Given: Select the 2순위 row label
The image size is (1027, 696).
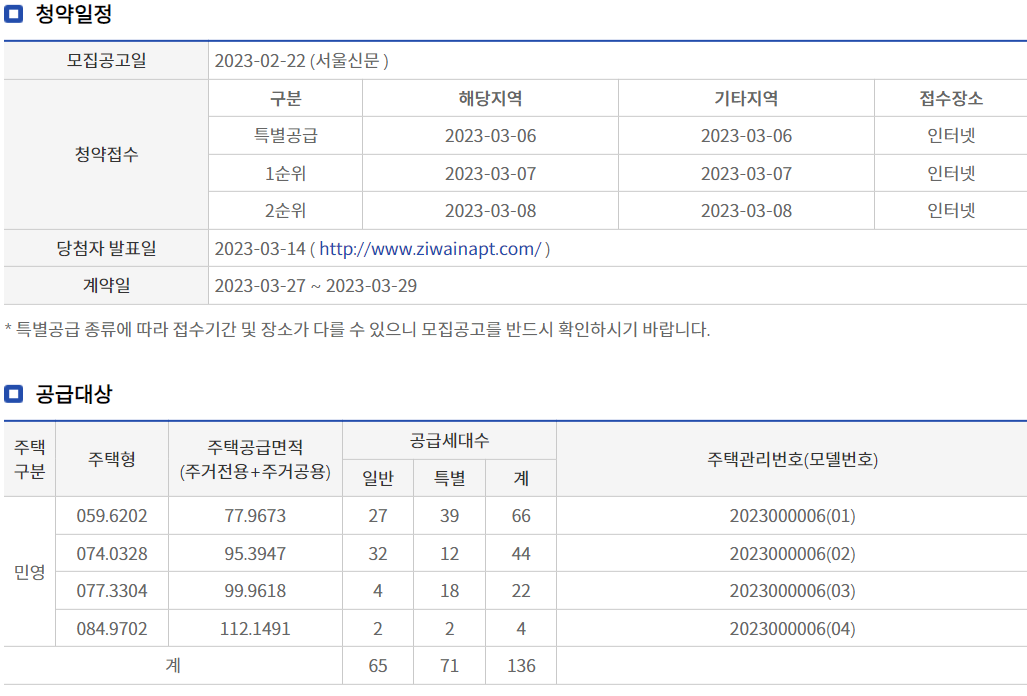Looking at the screenshot, I should [286, 211].
